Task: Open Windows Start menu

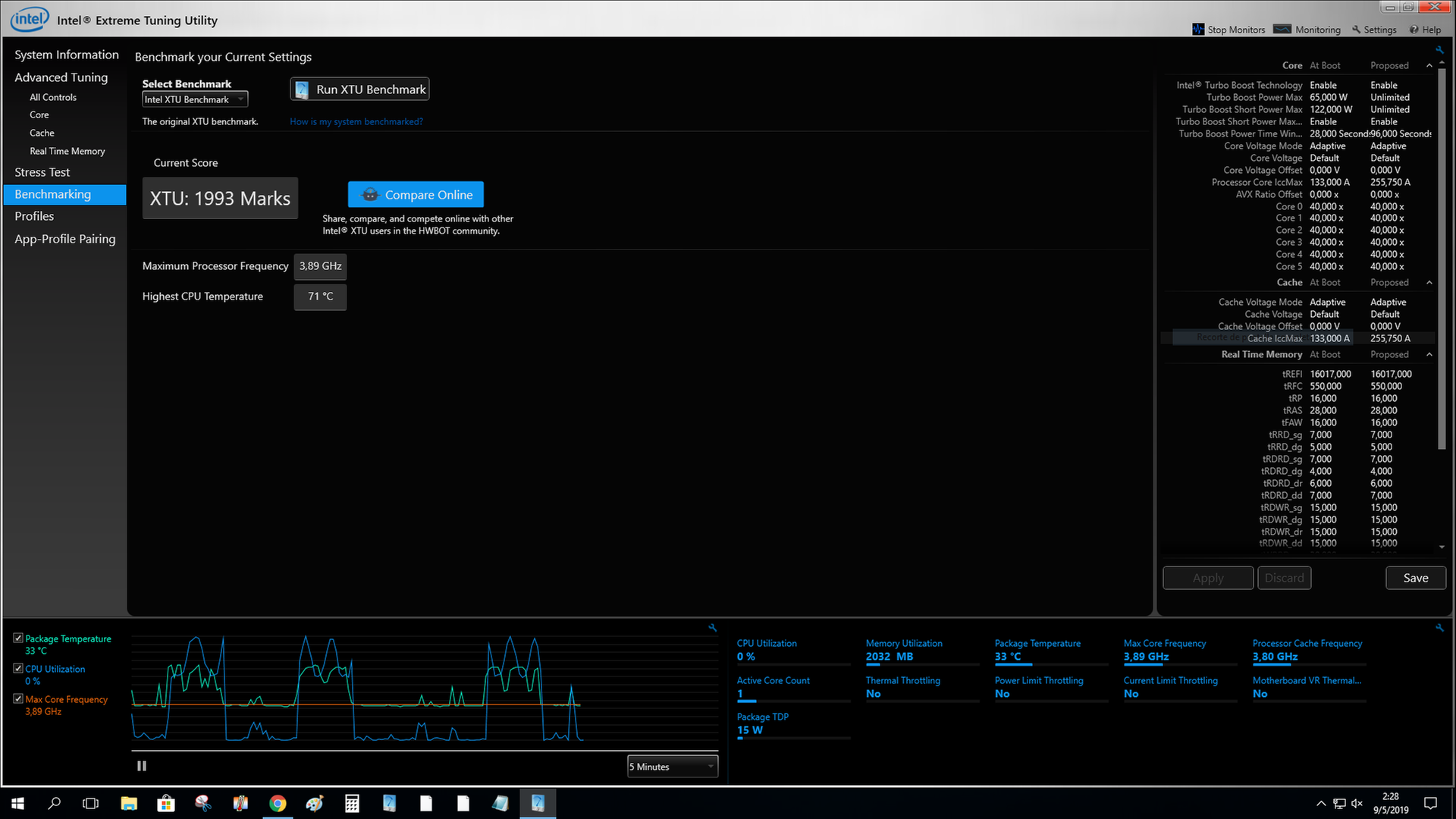Action: coord(18,804)
